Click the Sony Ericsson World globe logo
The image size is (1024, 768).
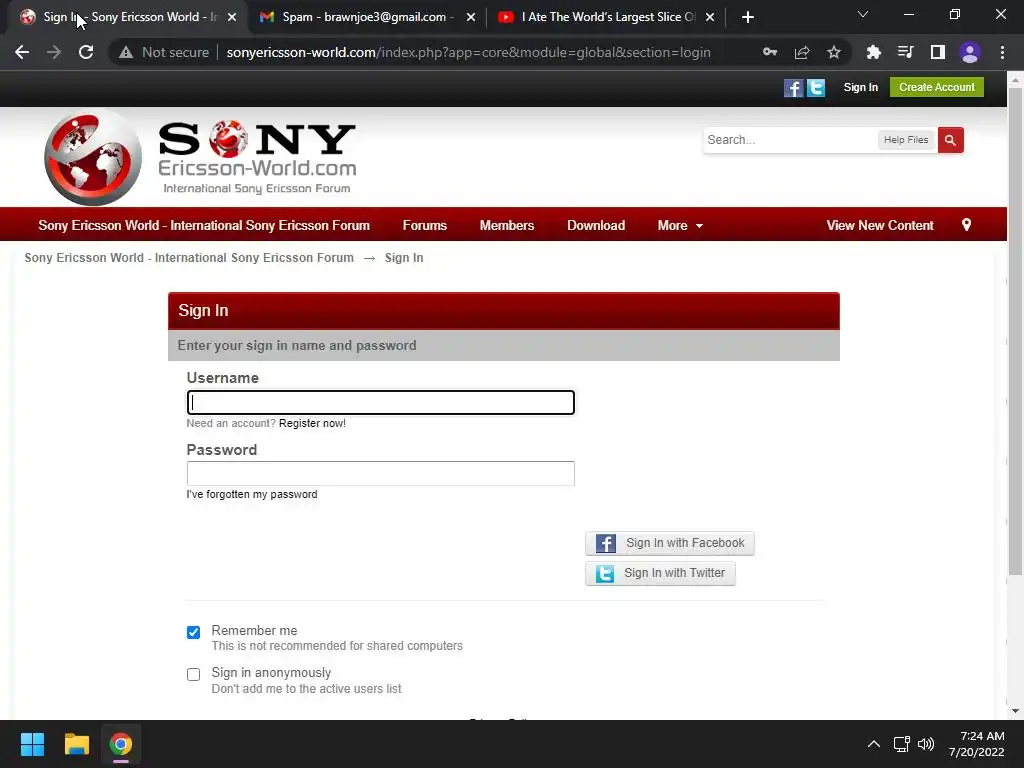pos(93,157)
